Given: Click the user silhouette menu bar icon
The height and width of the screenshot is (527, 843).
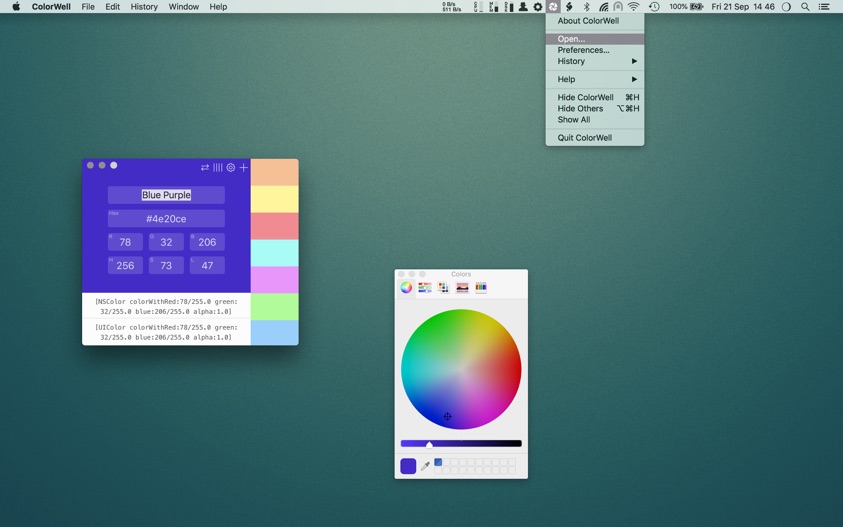Looking at the screenshot, I should (523, 6).
